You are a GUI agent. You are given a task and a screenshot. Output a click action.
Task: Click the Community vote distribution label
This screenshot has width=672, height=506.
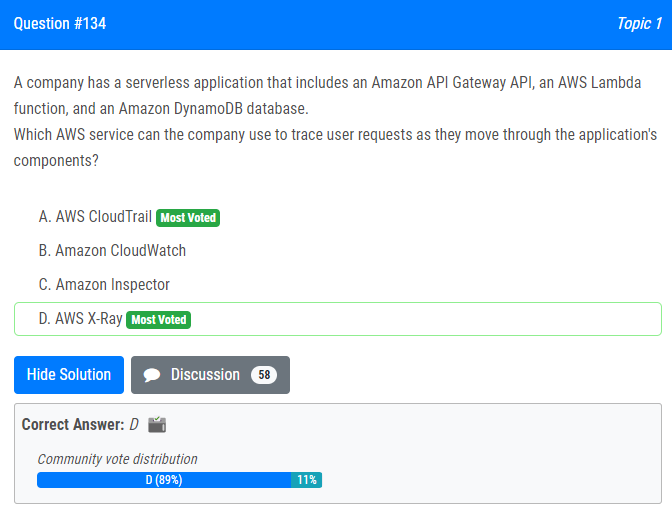[117, 459]
